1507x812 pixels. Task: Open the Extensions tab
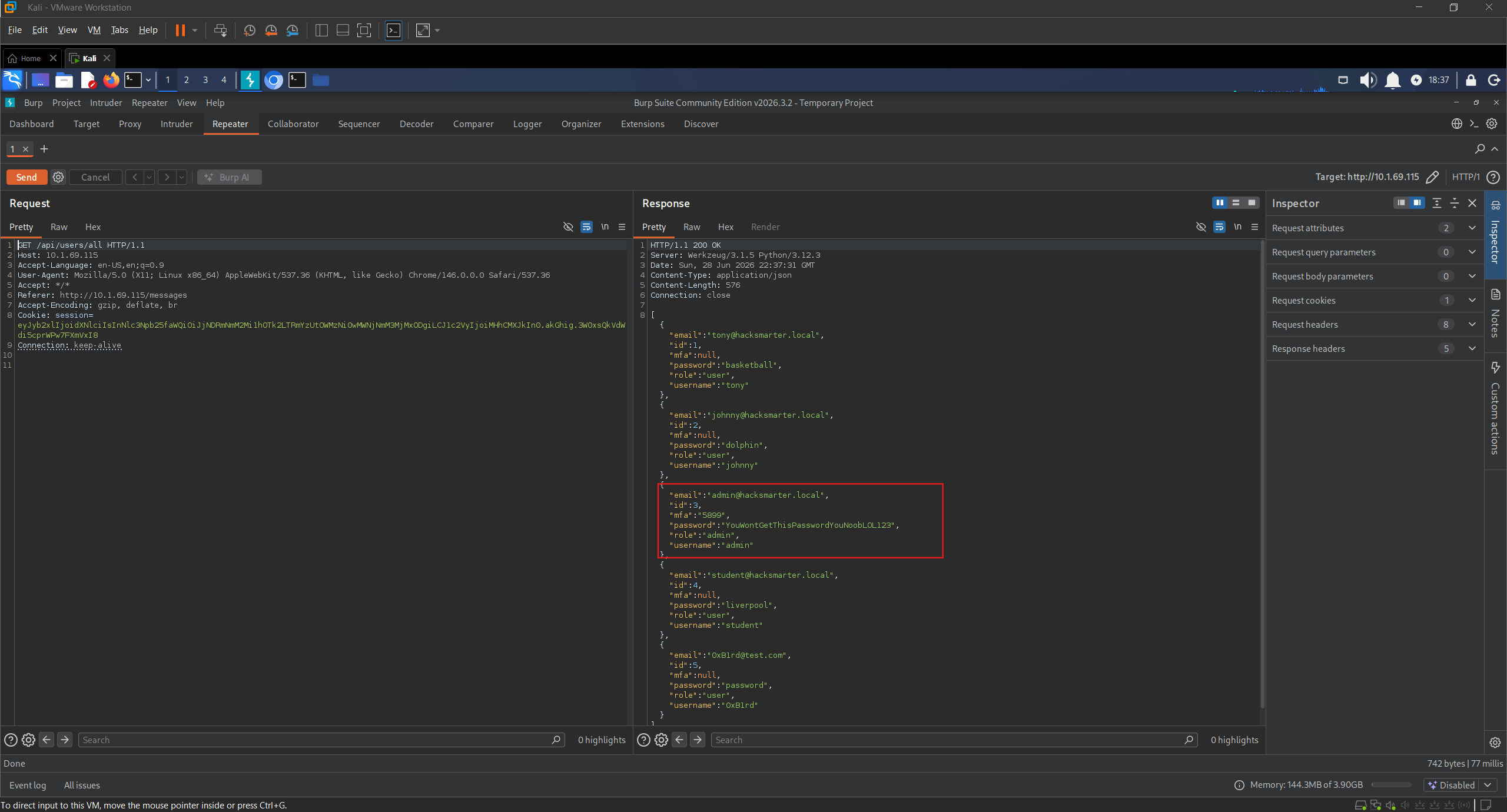coord(642,124)
